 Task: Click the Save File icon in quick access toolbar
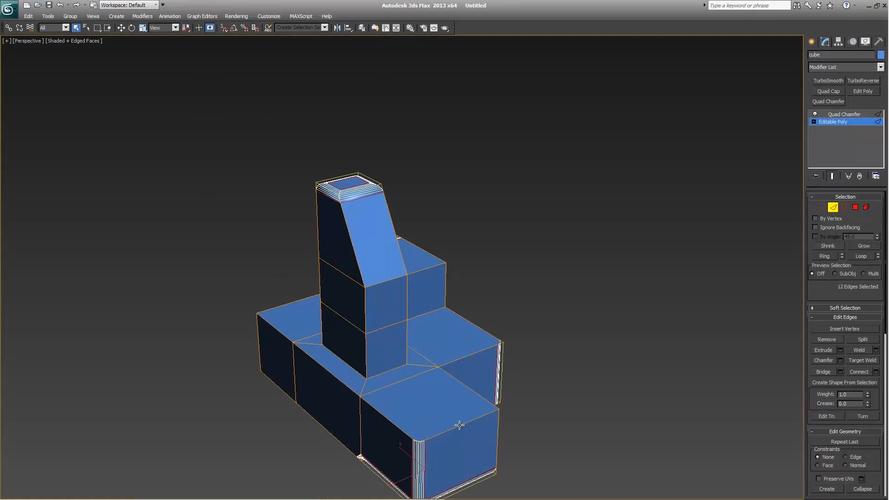[48, 5]
